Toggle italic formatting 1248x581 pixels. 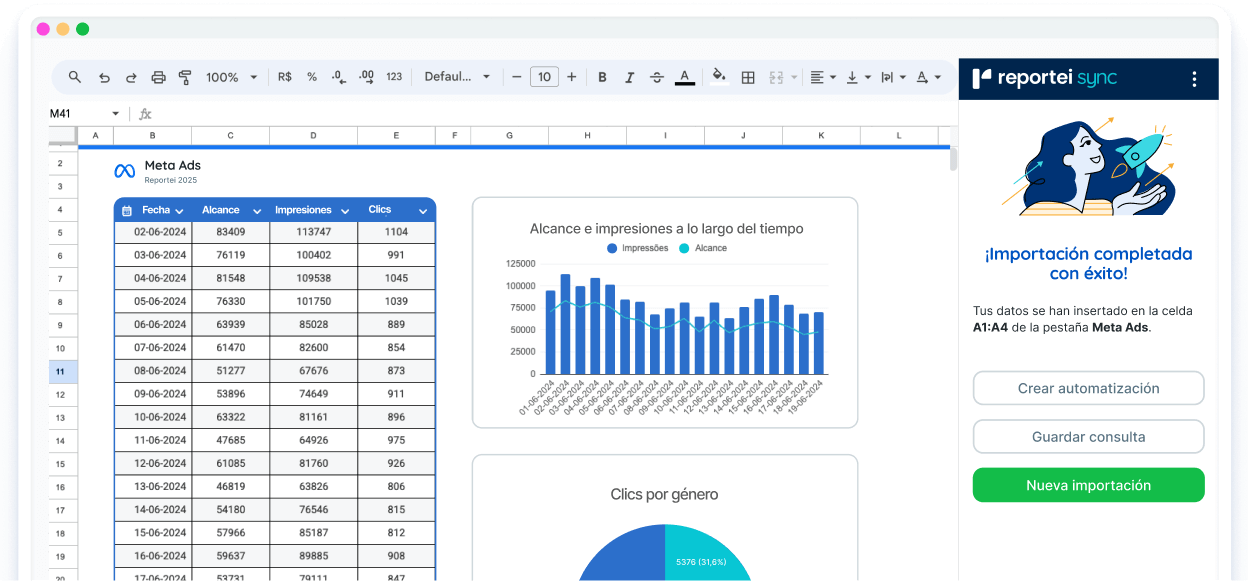(629, 77)
